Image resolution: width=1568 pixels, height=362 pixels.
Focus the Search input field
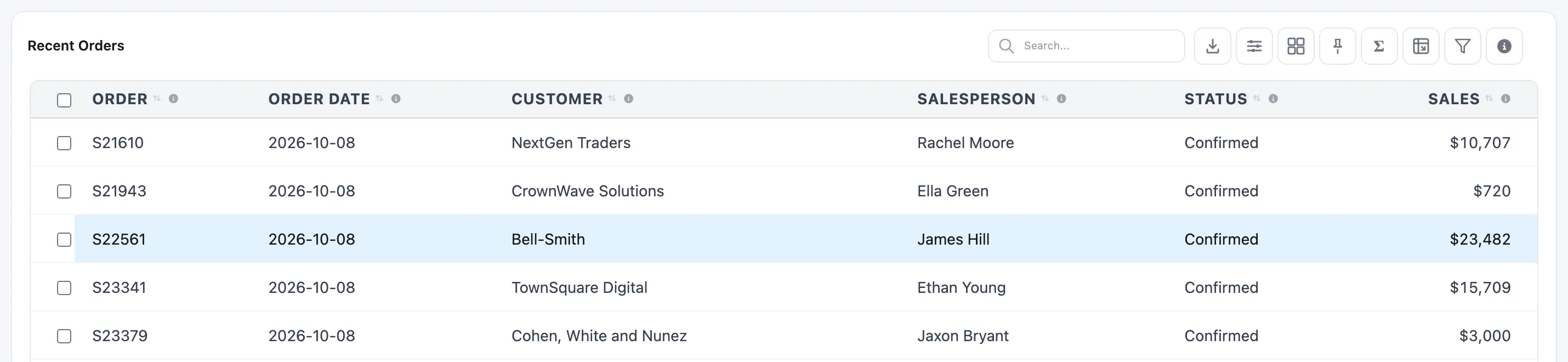click(1086, 46)
